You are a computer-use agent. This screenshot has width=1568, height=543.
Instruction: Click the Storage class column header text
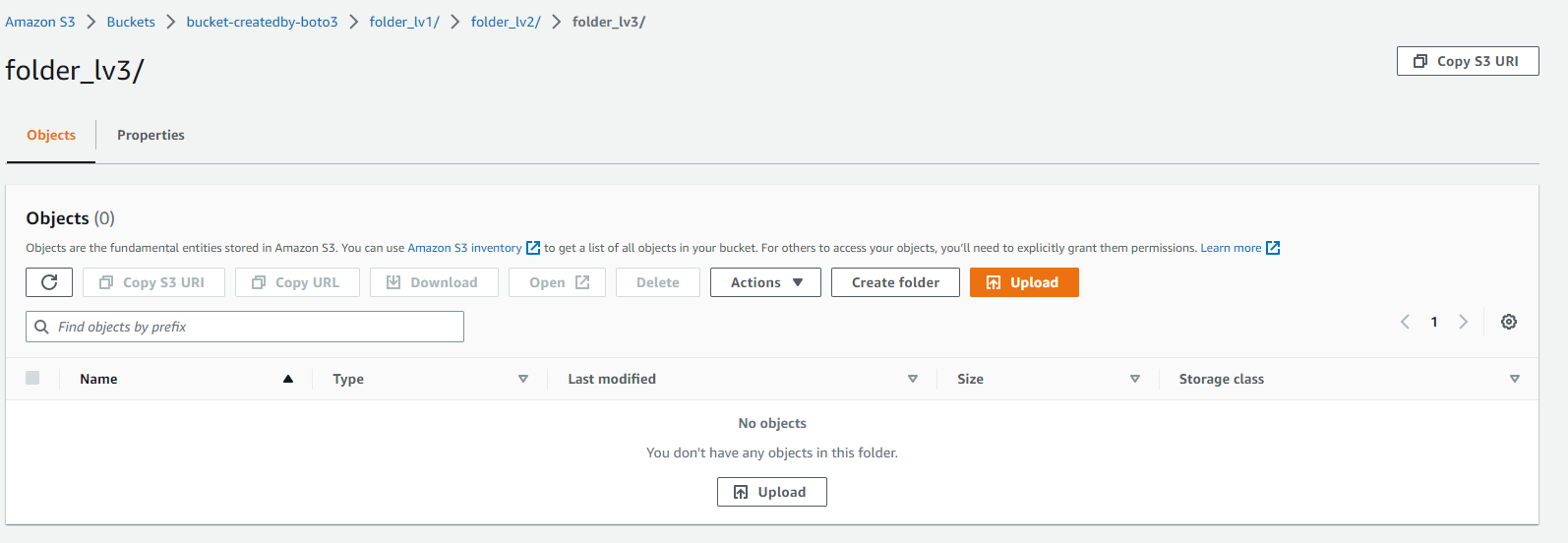(1222, 379)
